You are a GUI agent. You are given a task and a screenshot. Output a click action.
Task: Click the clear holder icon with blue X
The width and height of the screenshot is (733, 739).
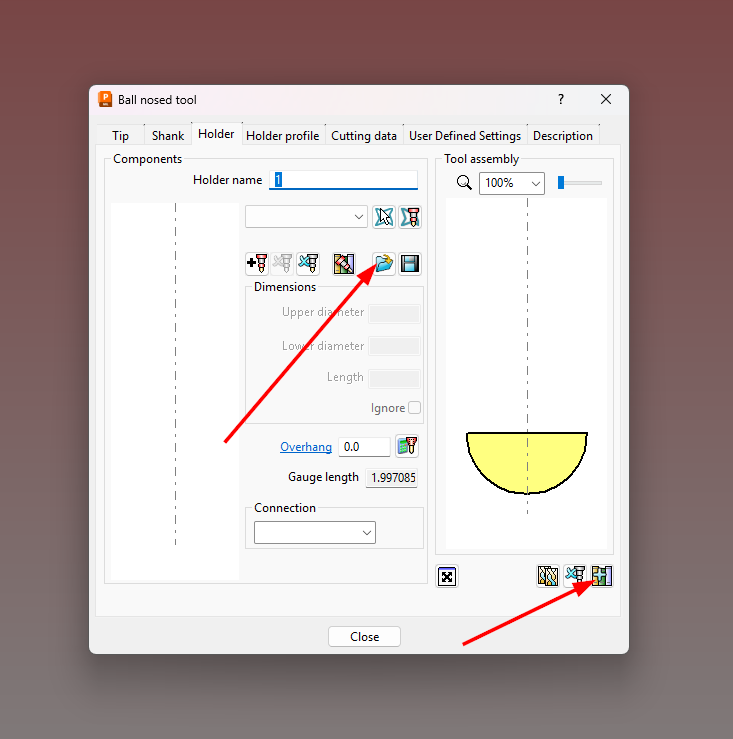click(x=308, y=264)
